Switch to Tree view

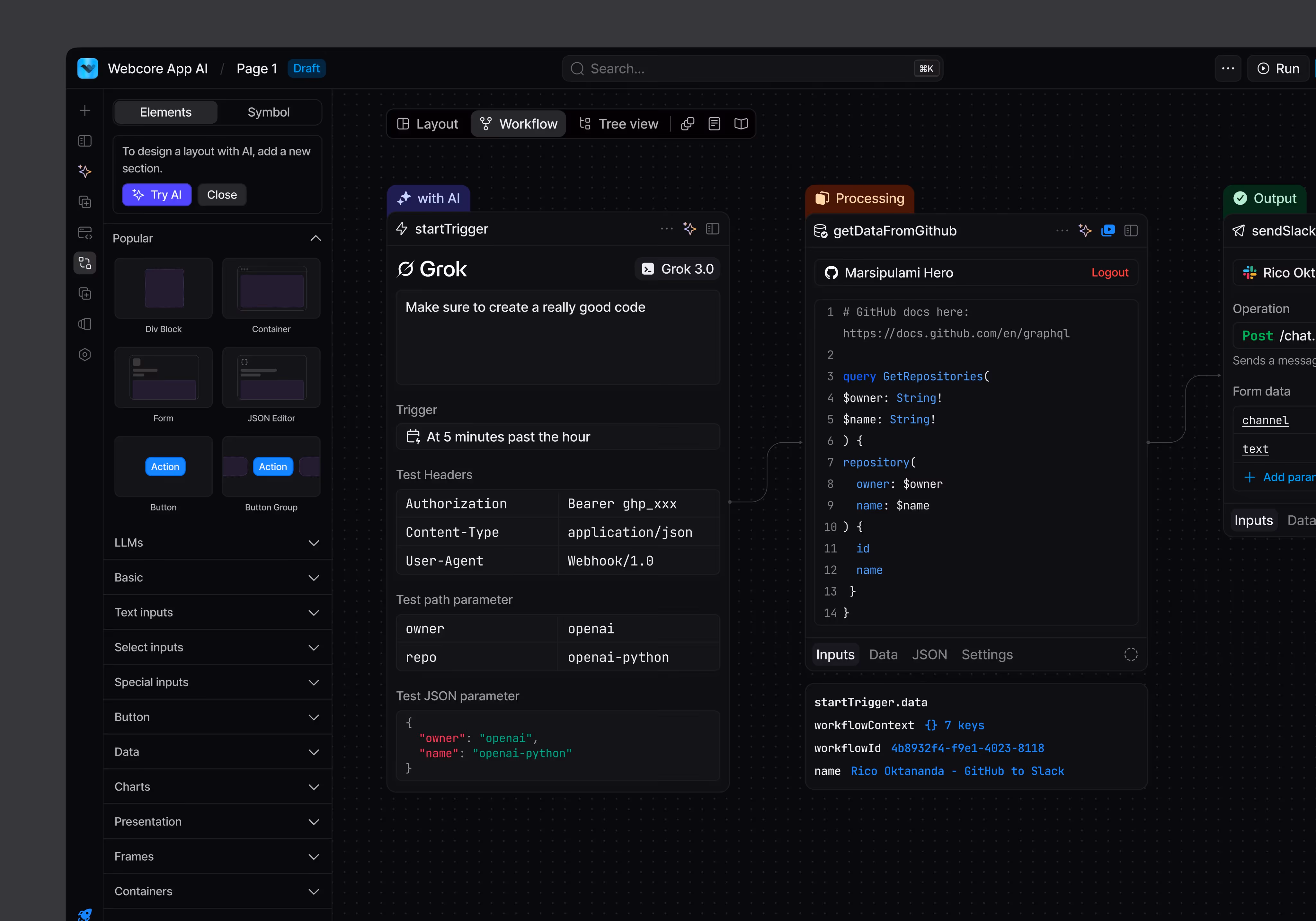pyautogui.click(x=619, y=124)
